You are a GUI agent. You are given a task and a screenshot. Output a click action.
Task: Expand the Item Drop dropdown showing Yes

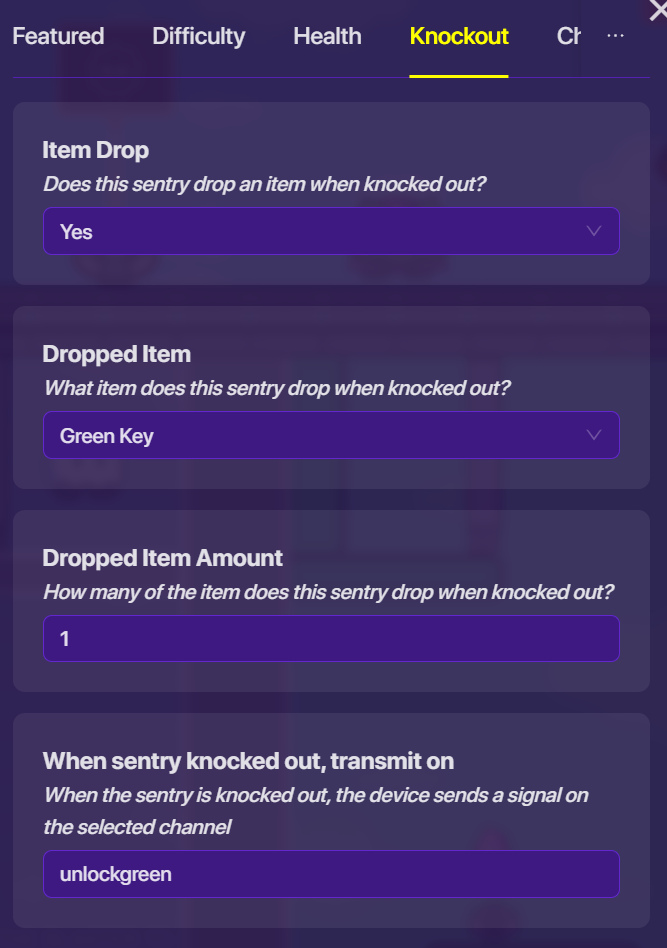click(x=330, y=231)
